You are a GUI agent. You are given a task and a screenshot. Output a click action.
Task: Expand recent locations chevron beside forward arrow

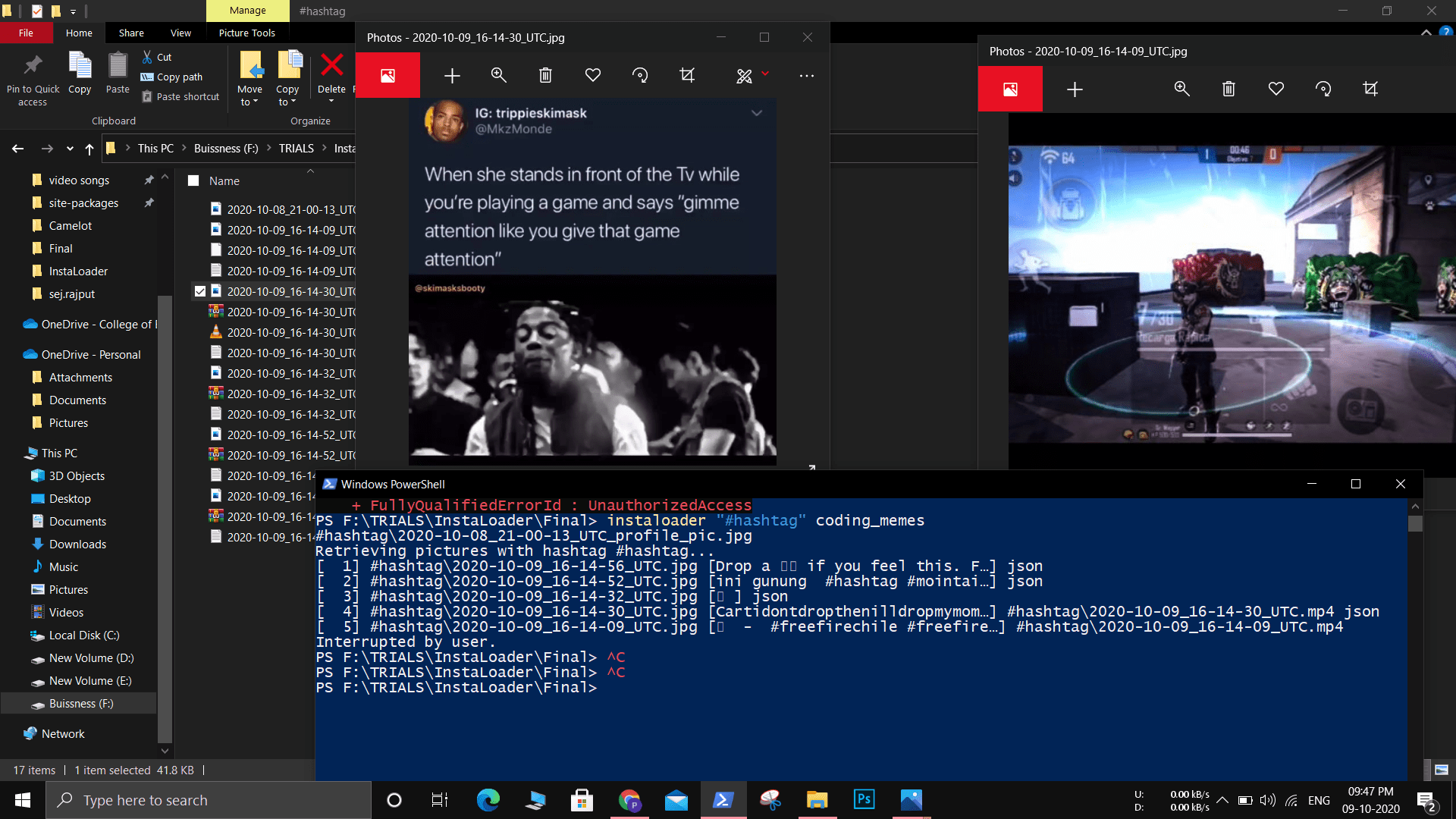tap(69, 149)
